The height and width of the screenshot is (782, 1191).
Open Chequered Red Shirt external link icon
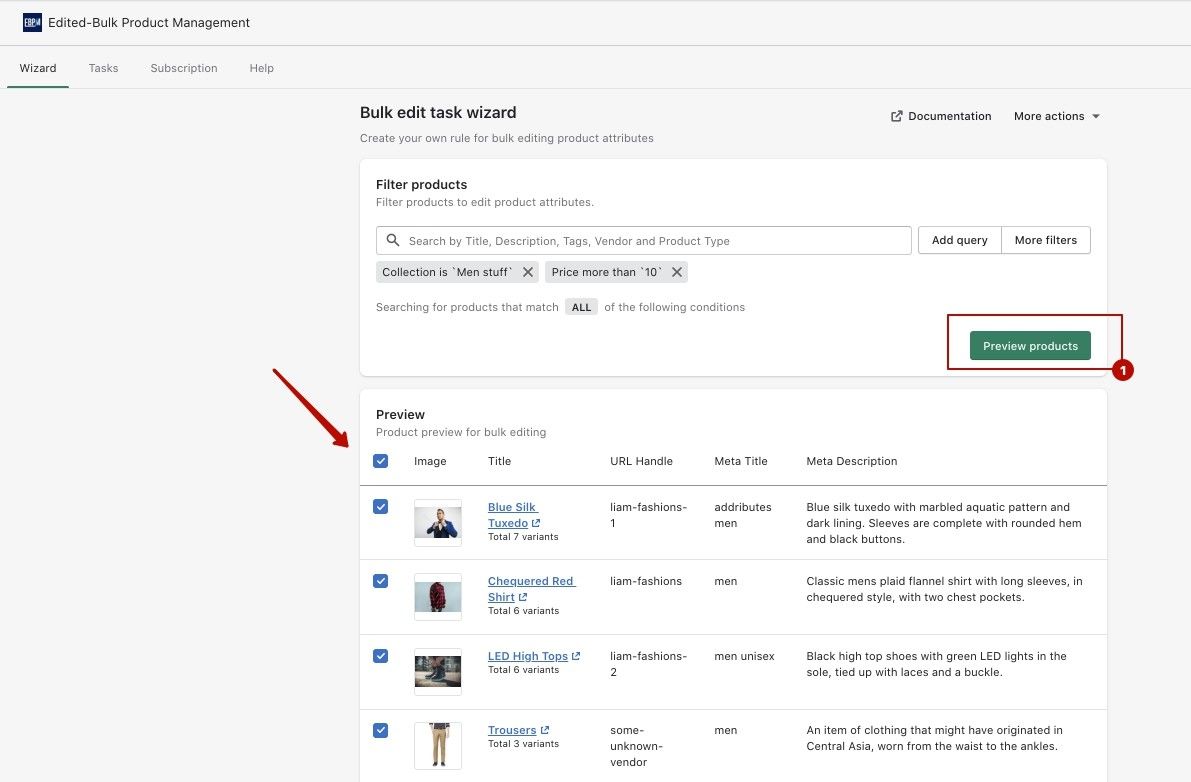pos(521,596)
